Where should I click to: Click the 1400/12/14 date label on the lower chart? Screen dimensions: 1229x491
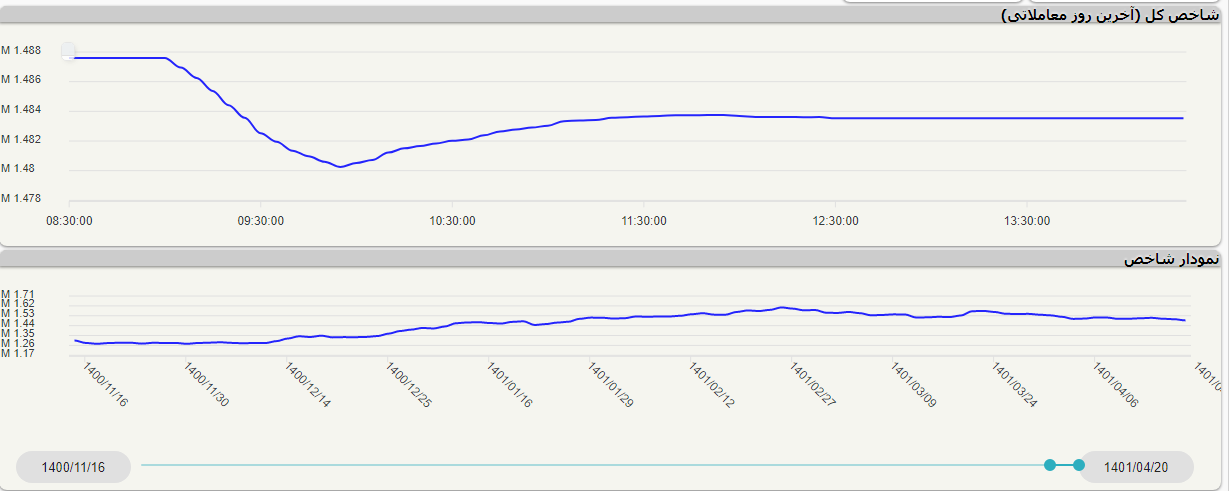308,386
